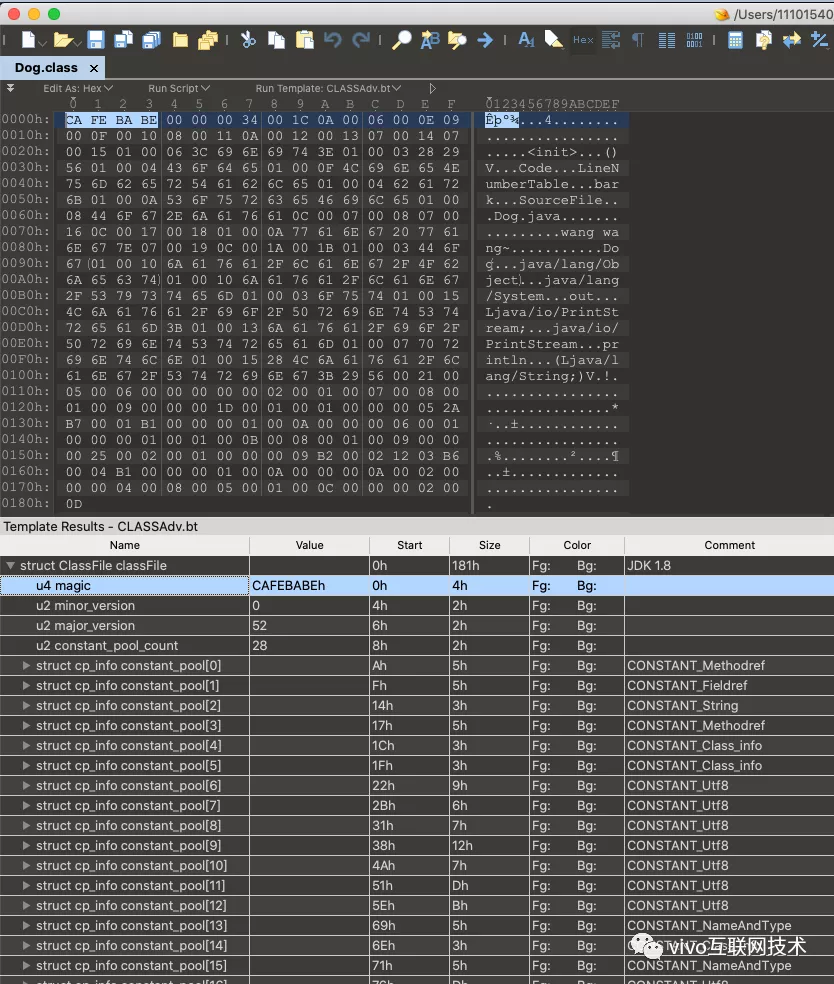The width and height of the screenshot is (834, 984).
Task: Expand constant_pool[6] struct row
Action: [x=26, y=786]
